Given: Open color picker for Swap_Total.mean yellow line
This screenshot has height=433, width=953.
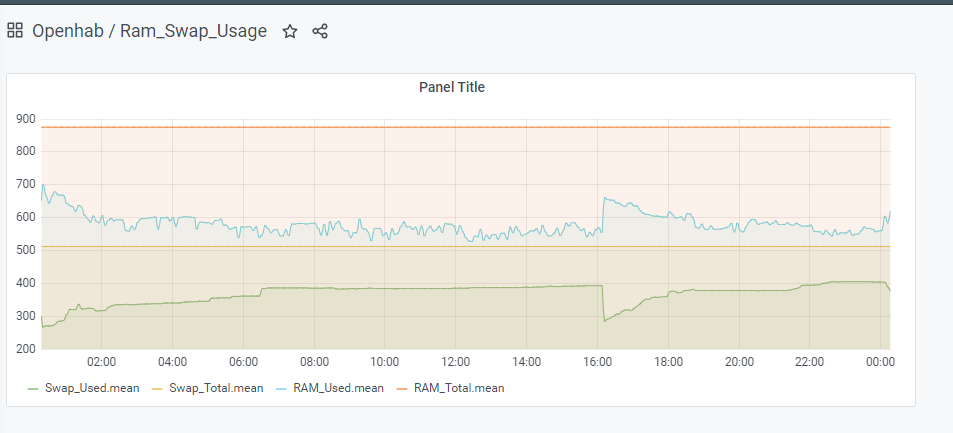Looking at the screenshot, I should pos(158,388).
